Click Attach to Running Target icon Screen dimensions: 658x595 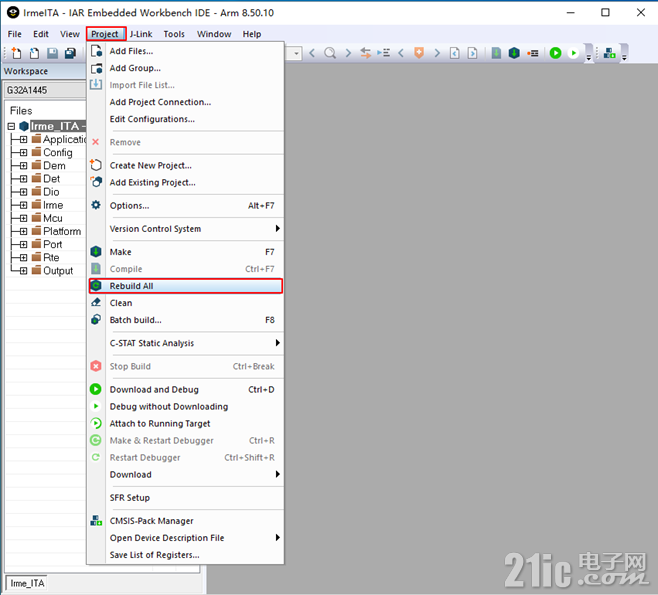[96, 423]
